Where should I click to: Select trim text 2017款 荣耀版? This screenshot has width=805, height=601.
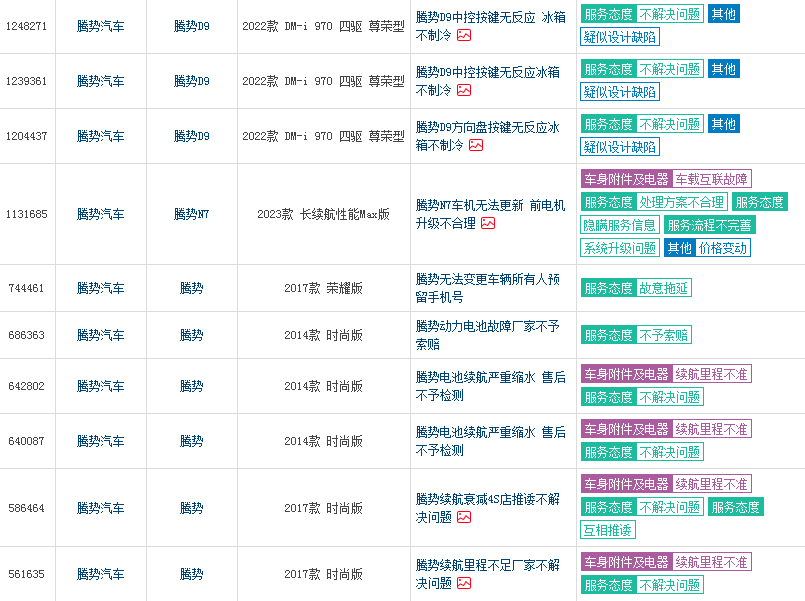pos(323,288)
